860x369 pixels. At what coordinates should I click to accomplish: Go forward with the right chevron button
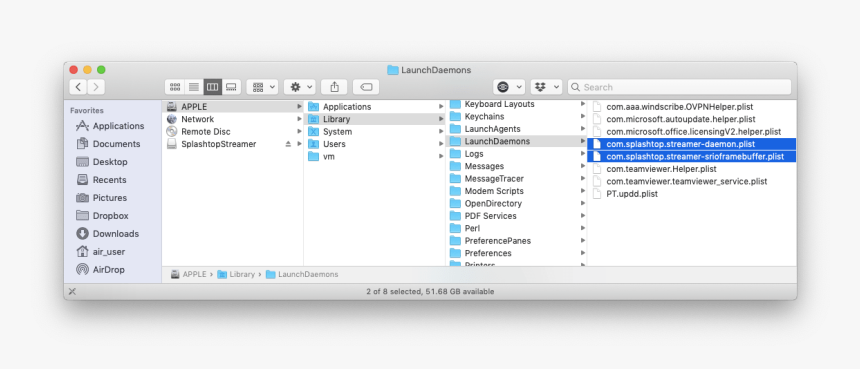point(96,87)
